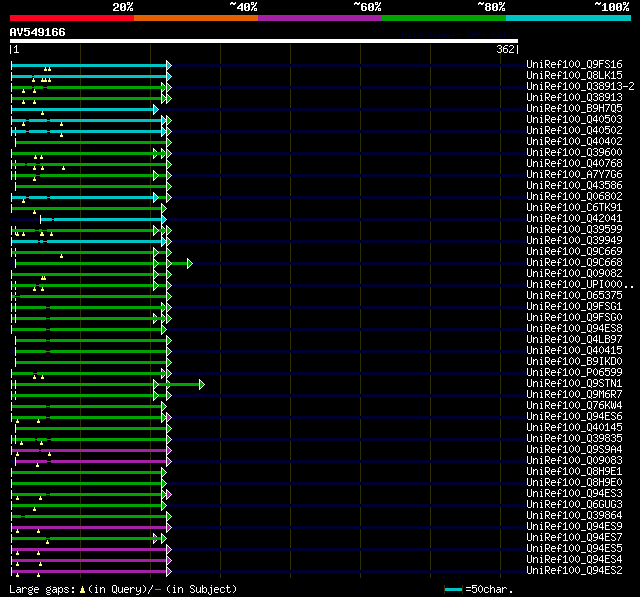This screenshot has height=597, width=640.
Task: Select UniRef100_Q39599 label
Action: tap(574, 229)
